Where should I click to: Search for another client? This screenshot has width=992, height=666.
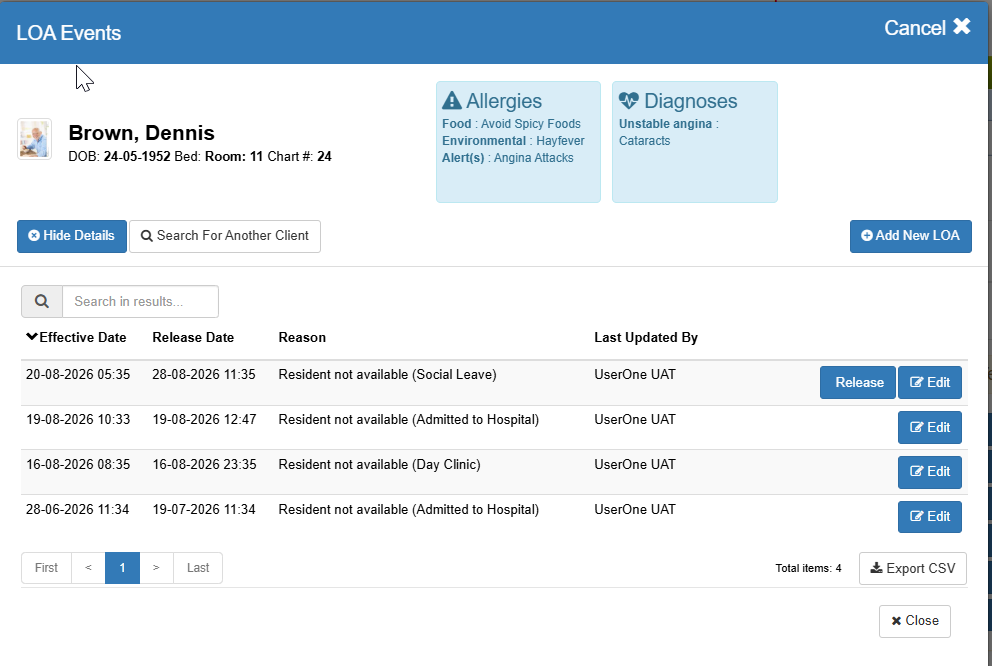click(x=225, y=236)
